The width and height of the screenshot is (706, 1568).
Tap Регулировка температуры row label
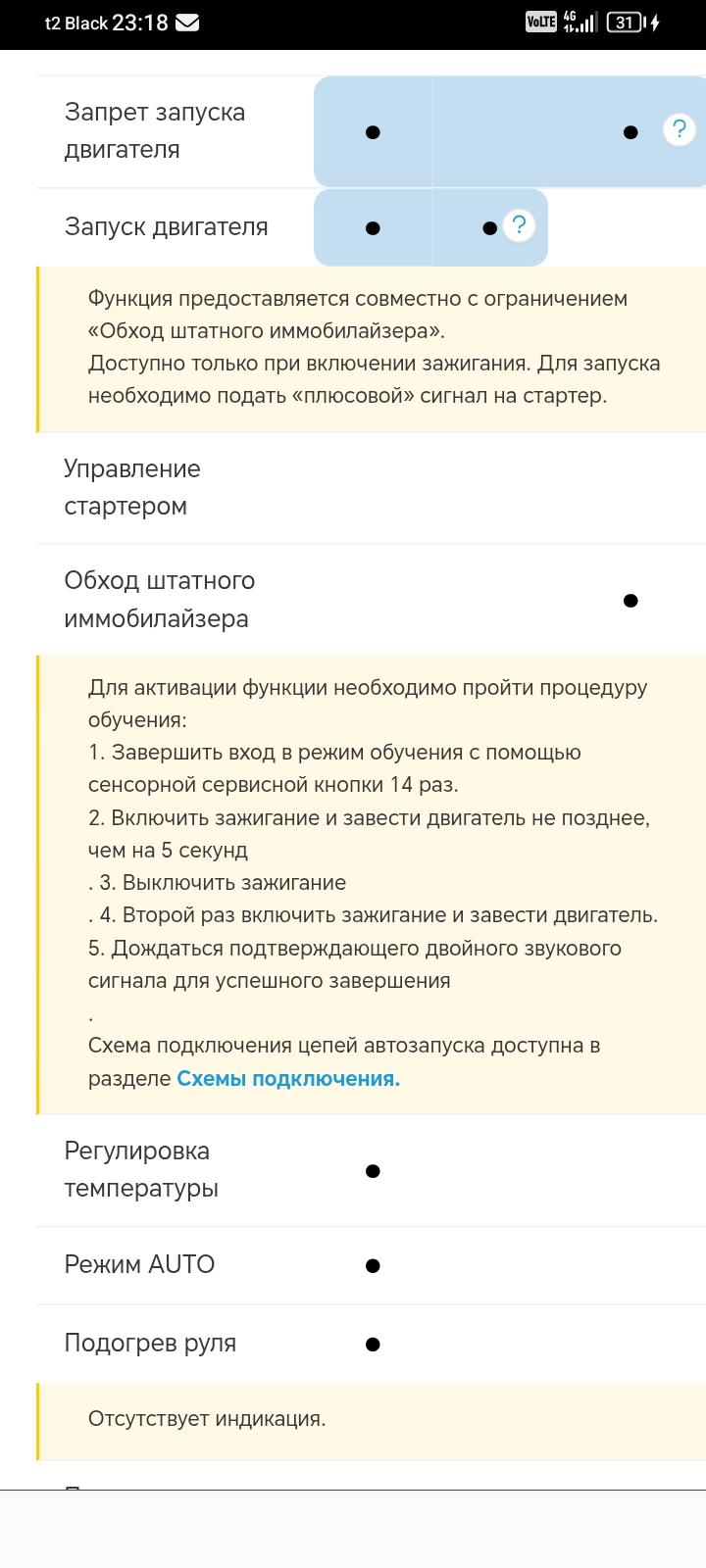pyautogui.click(x=141, y=1169)
